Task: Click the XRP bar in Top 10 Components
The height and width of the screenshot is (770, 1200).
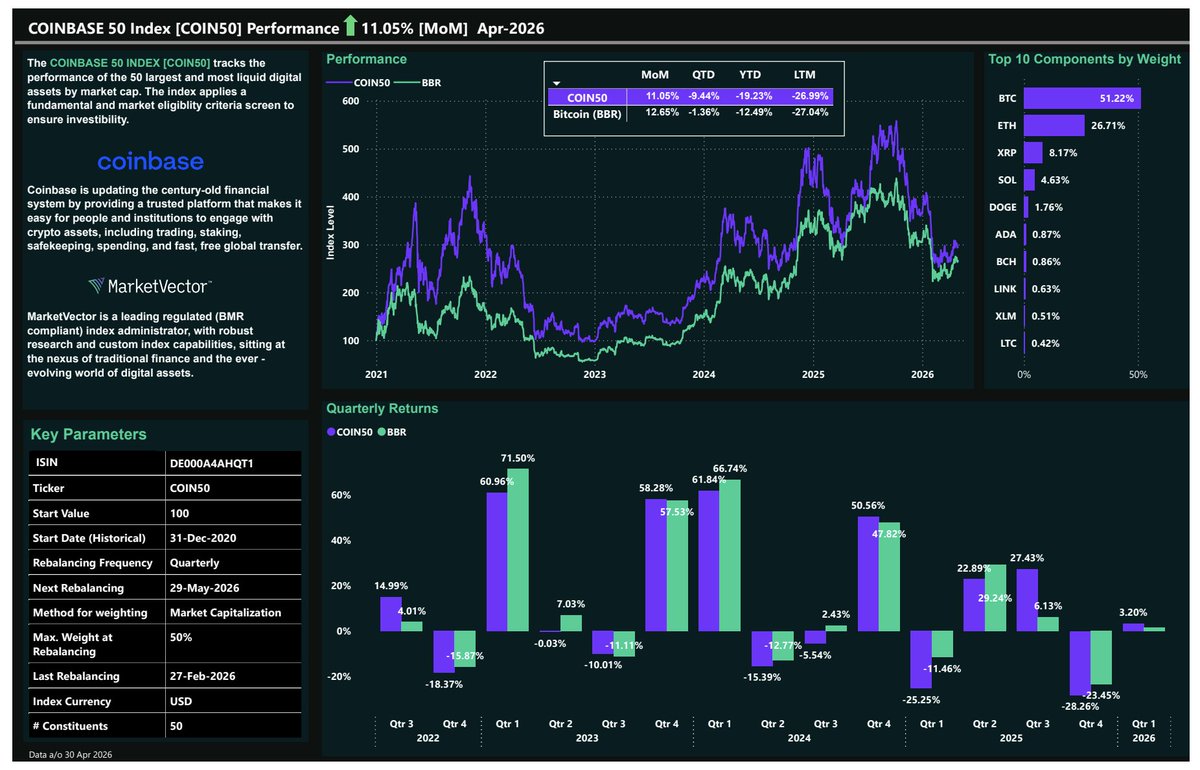Action: point(1033,152)
